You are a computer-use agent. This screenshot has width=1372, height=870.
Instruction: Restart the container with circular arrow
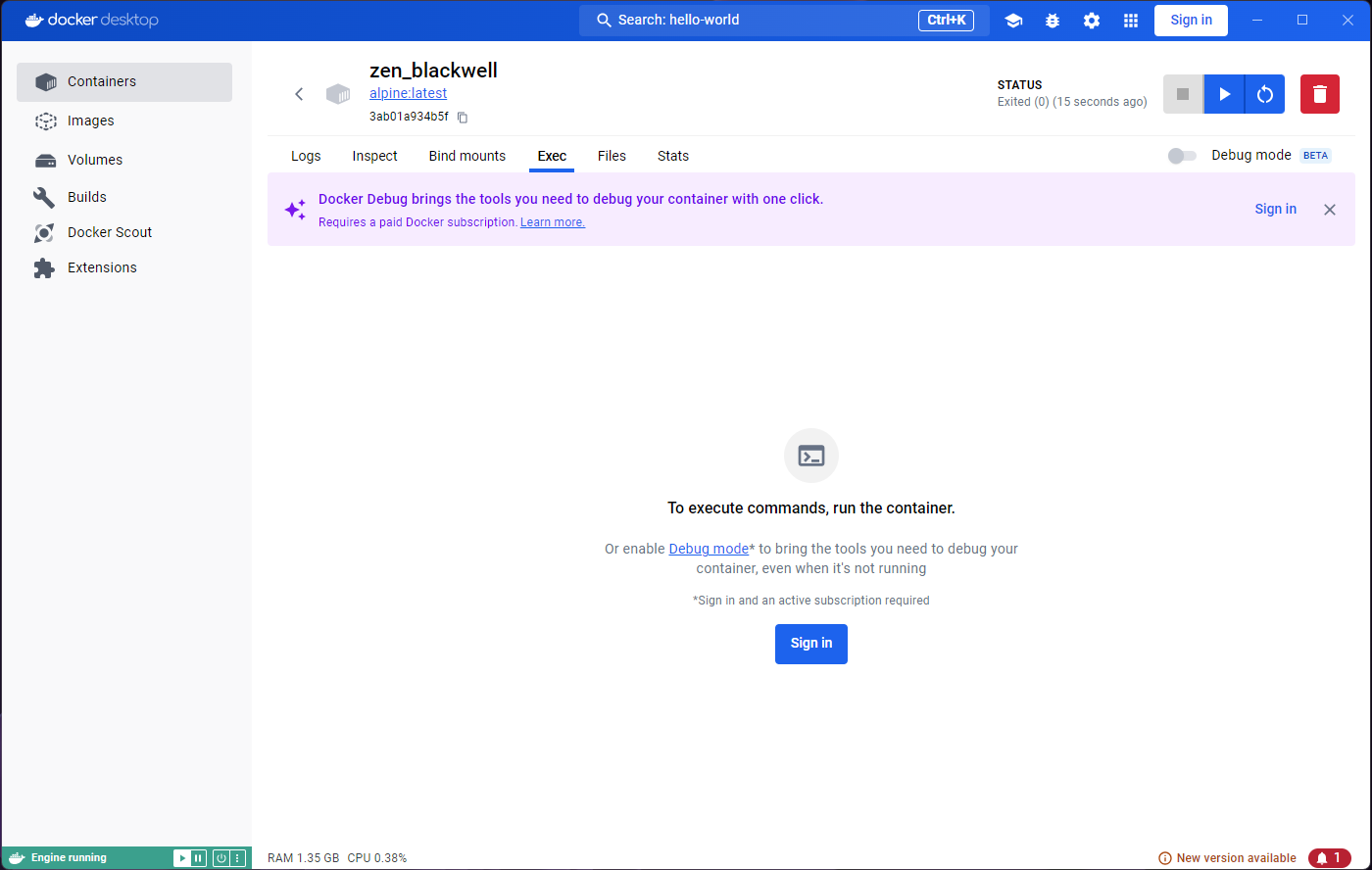[x=1265, y=94]
